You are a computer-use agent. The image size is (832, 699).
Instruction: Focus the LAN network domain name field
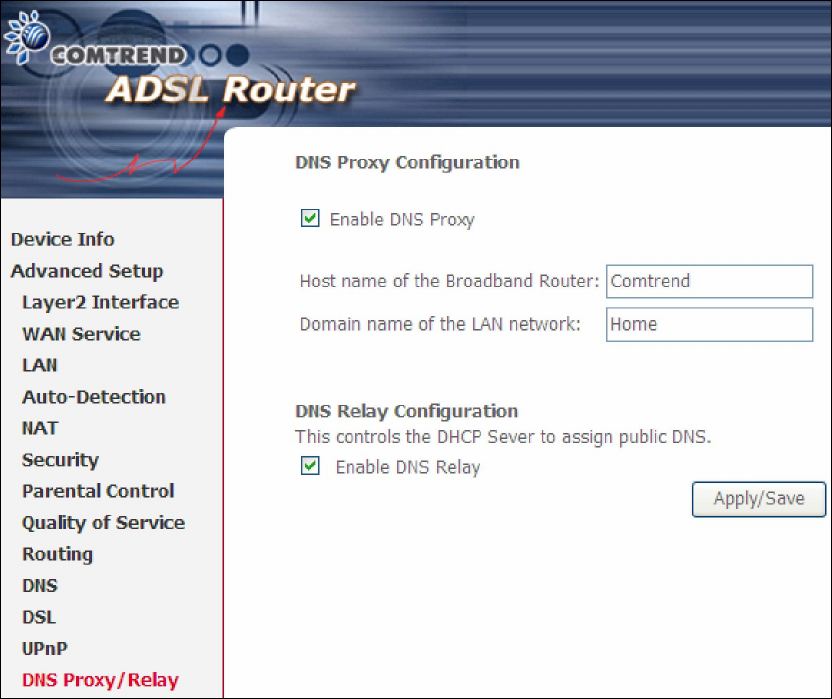pos(709,324)
